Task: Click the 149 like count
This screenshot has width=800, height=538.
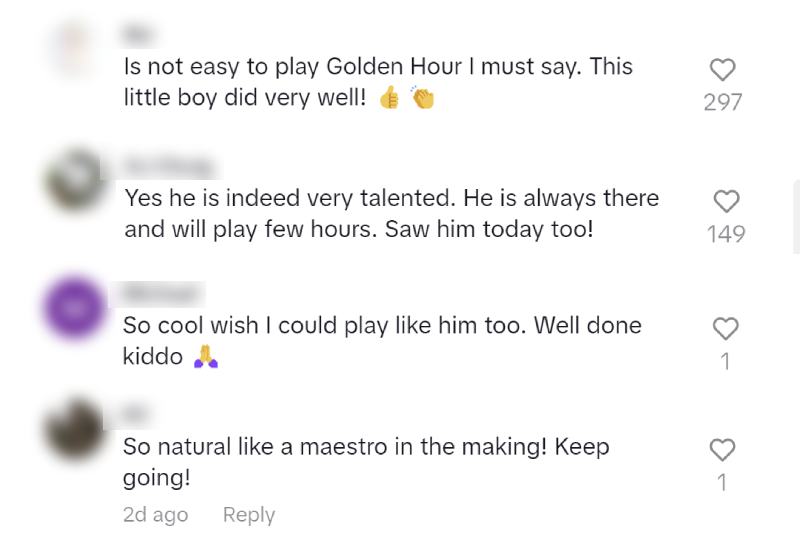Action: tap(726, 234)
